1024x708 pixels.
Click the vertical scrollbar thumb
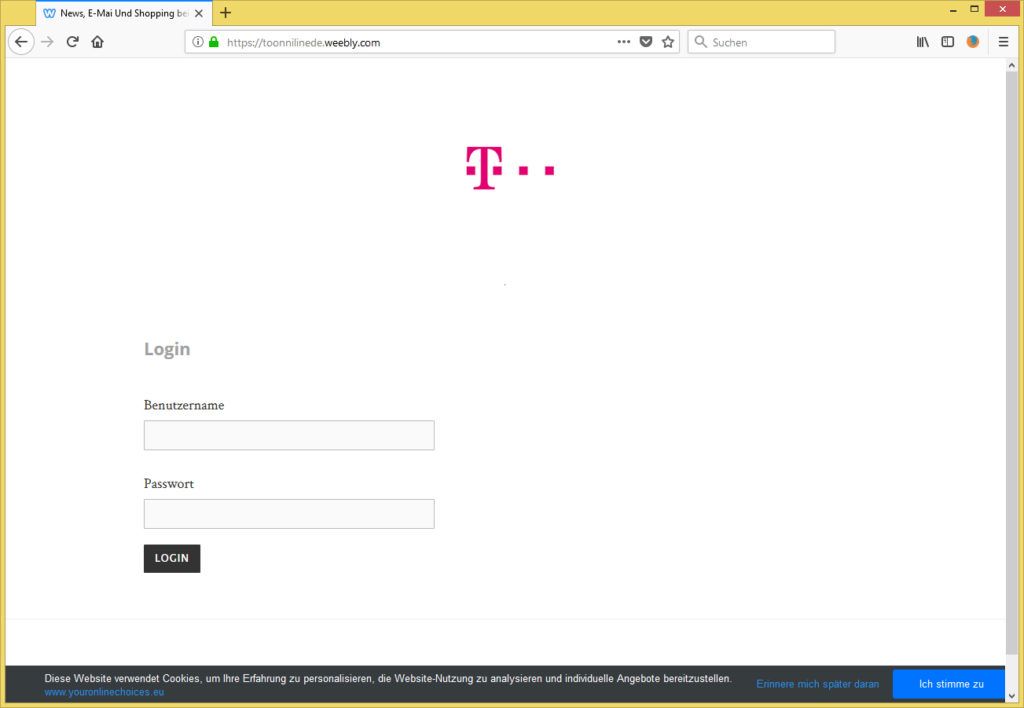(x=1012, y=362)
